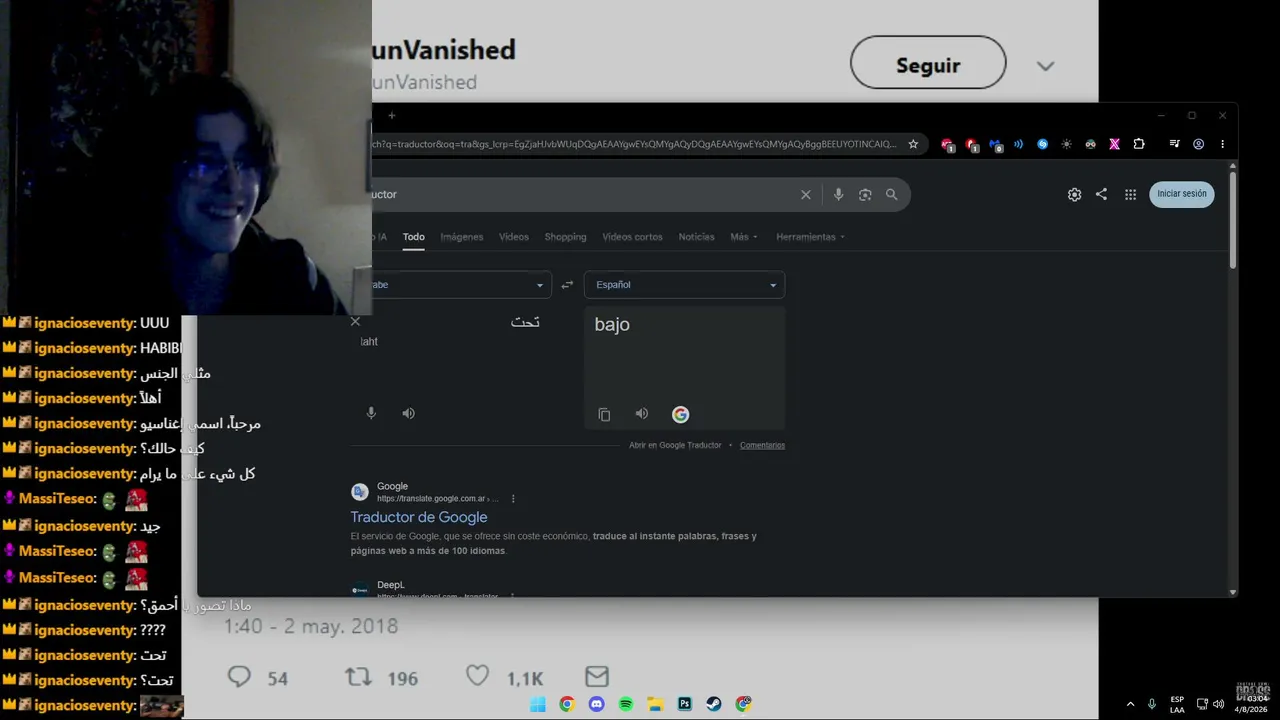Open Google quick settings gear
The image size is (1280, 720).
[x=1074, y=195]
